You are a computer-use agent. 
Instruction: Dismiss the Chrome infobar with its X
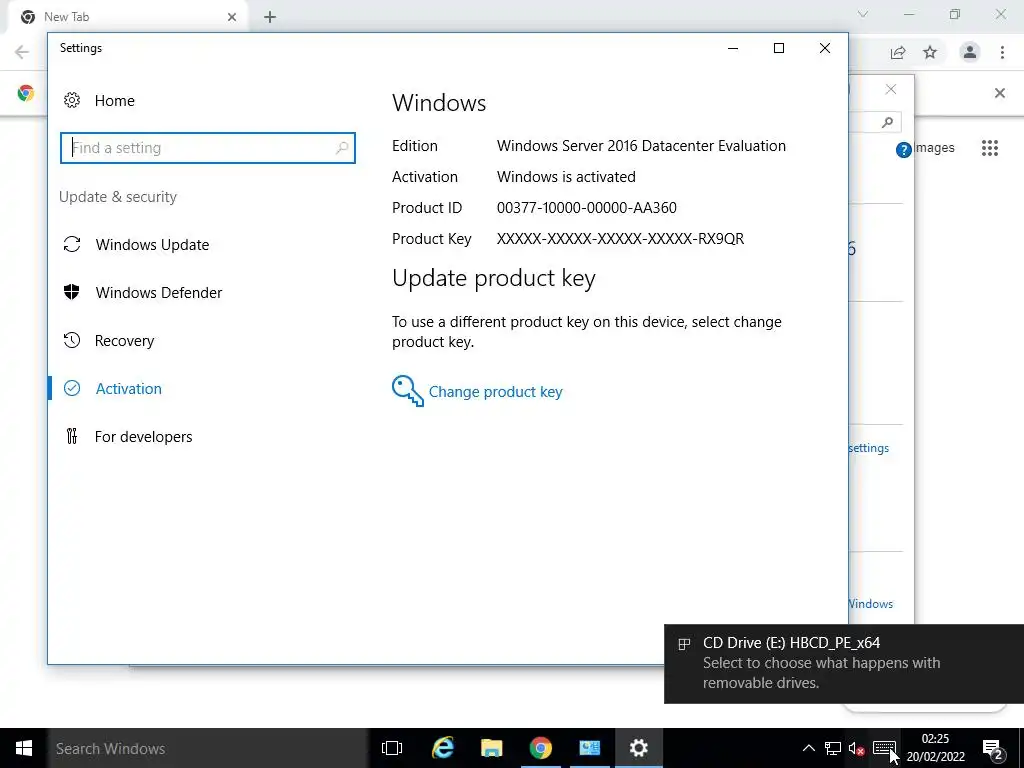tap(1000, 93)
